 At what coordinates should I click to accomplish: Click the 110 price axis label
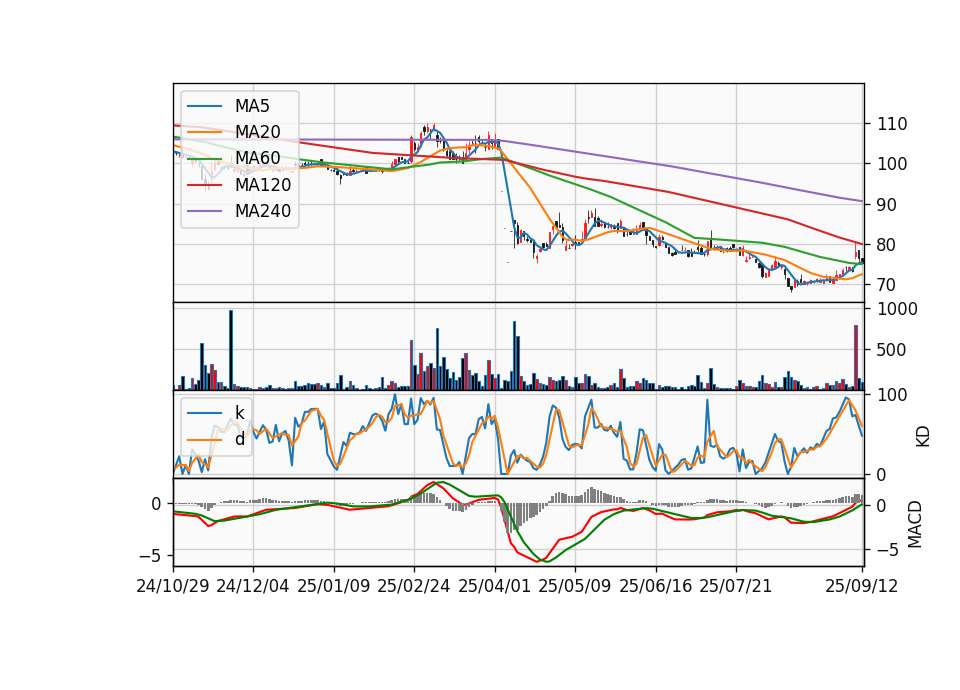(892, 124)
